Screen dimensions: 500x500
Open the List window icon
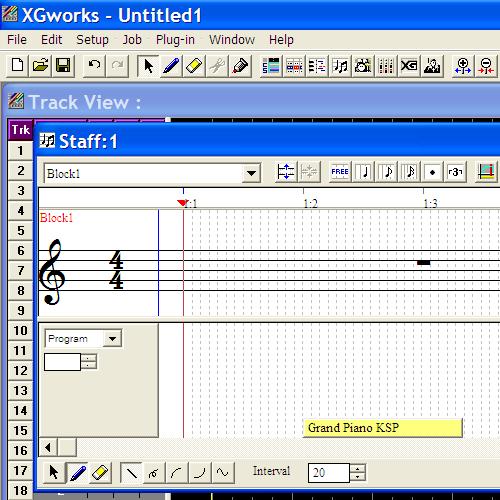coord(317,66)
